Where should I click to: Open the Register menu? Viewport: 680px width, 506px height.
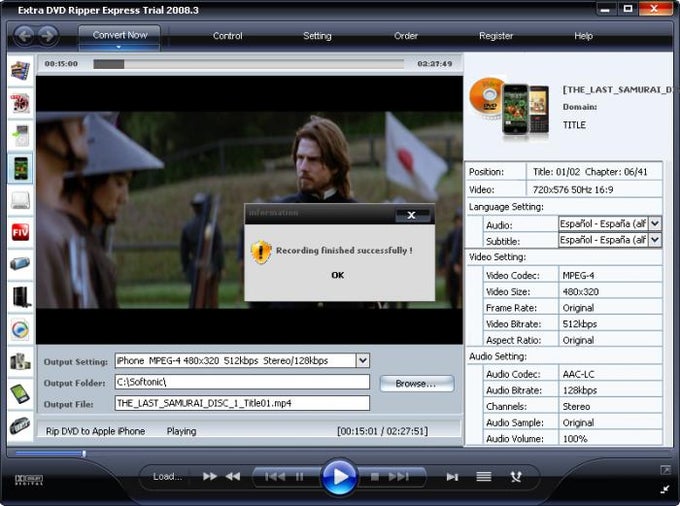pos(496,36)
